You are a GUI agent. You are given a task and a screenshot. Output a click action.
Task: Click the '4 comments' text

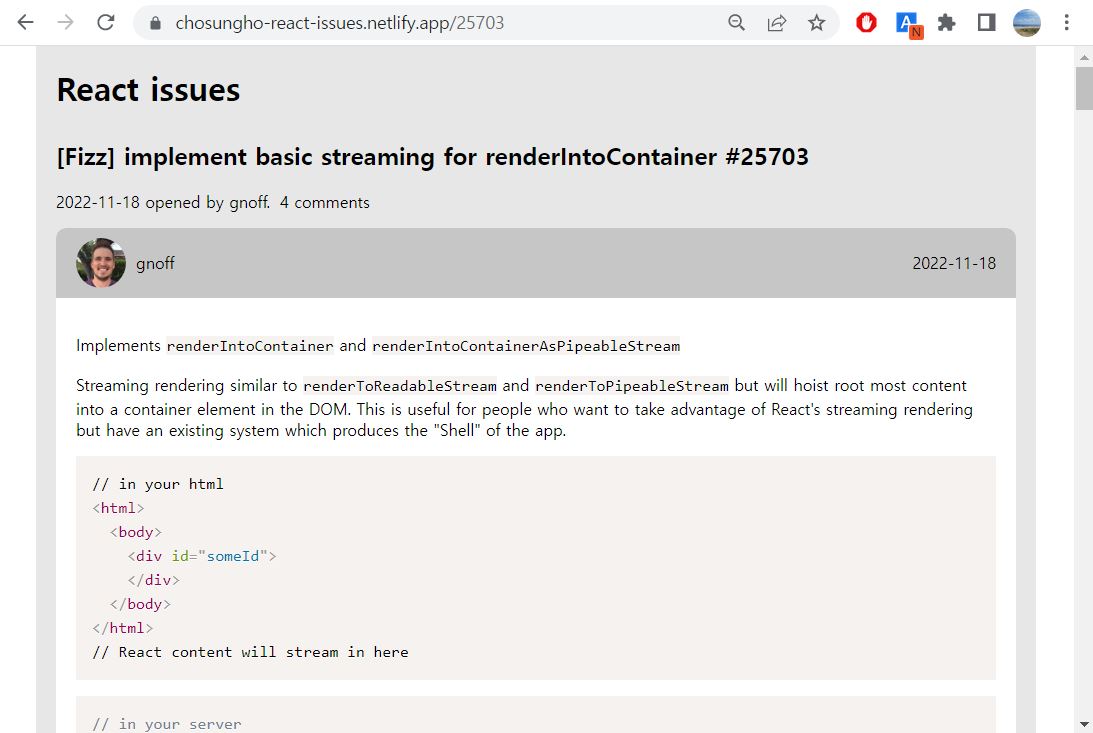[325, 203]
